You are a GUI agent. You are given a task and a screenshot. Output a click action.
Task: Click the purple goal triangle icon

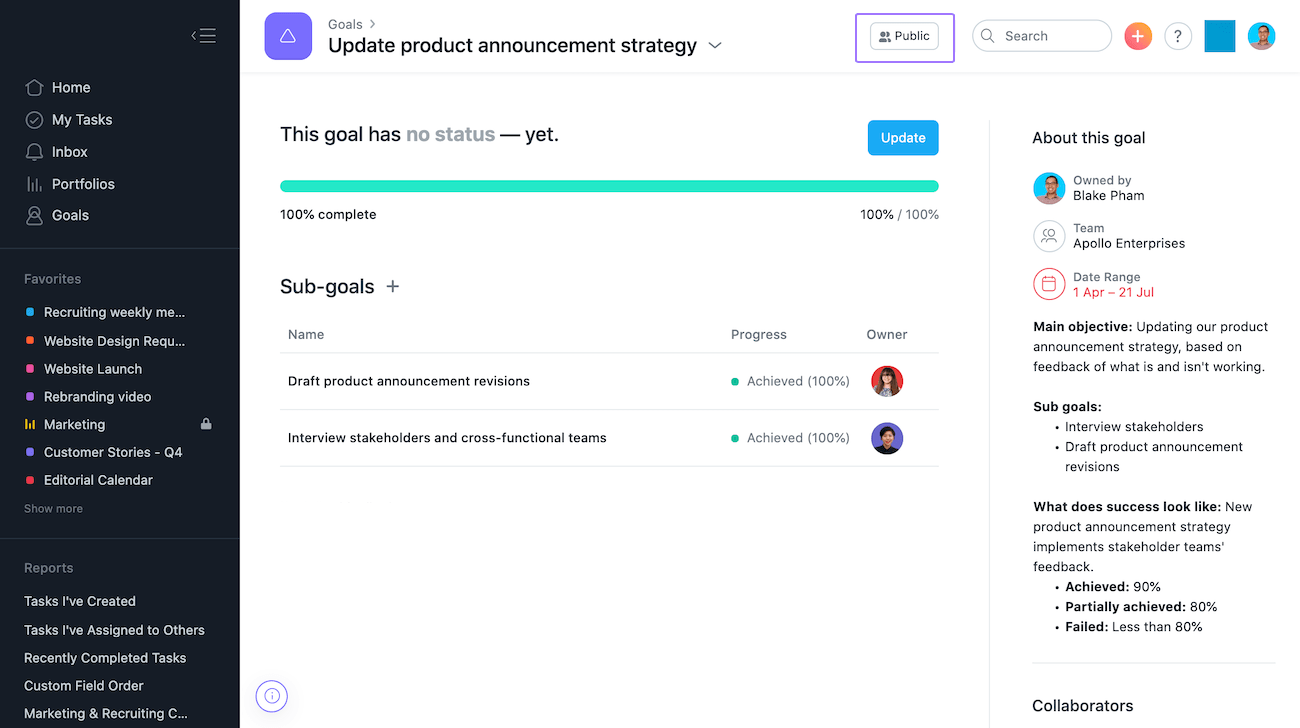click(288, 37)
